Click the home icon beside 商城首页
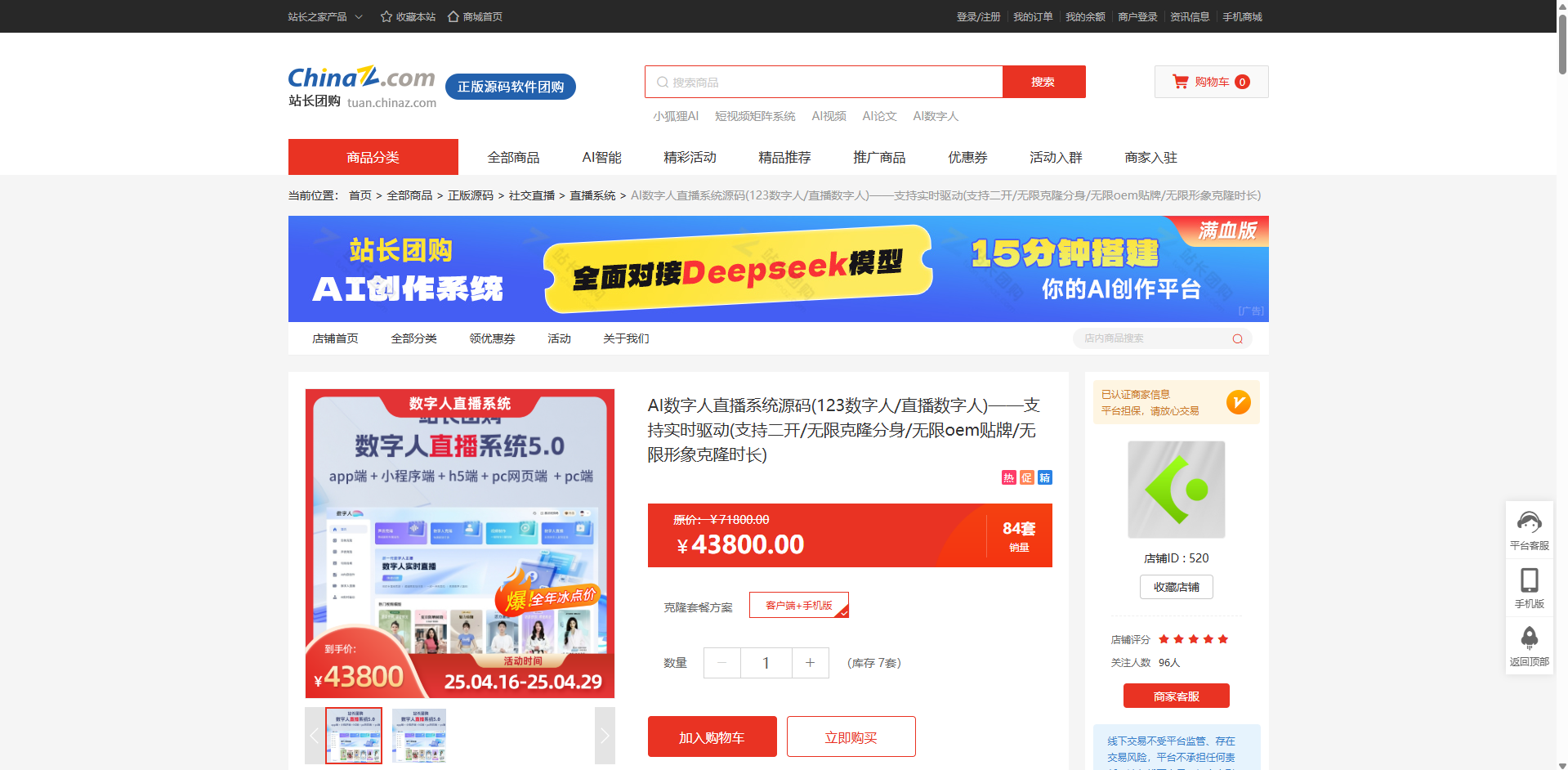 point(453,16)
